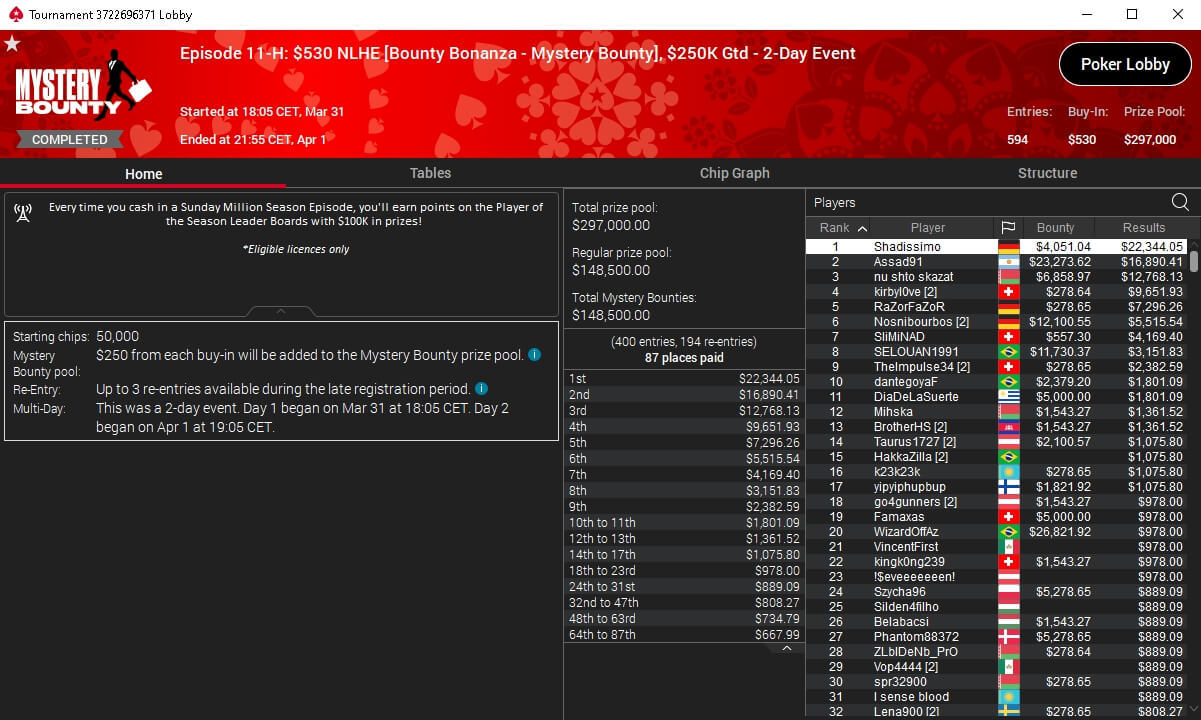This screenshot has height=720, width=1201.
Task: Click info icon beside Mystery Bounty pool text
Action: point(534,354)
